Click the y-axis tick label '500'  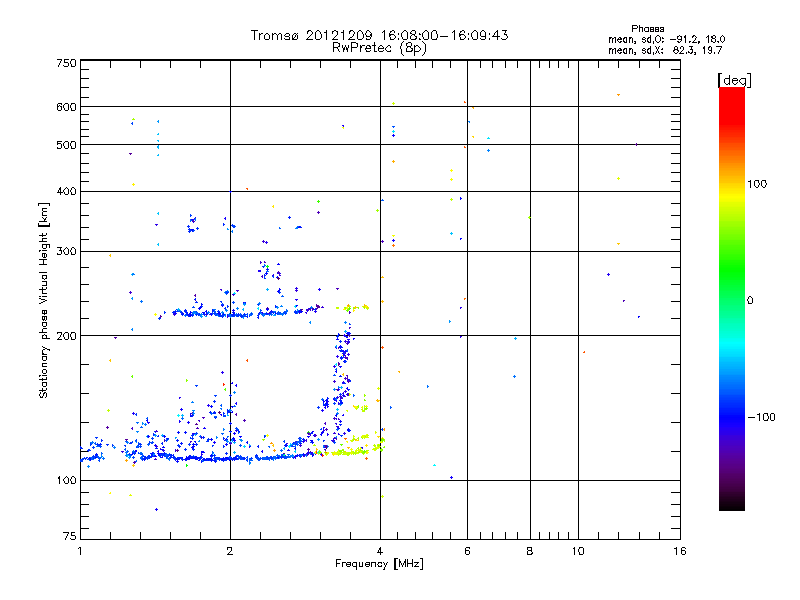click(66, 145)
